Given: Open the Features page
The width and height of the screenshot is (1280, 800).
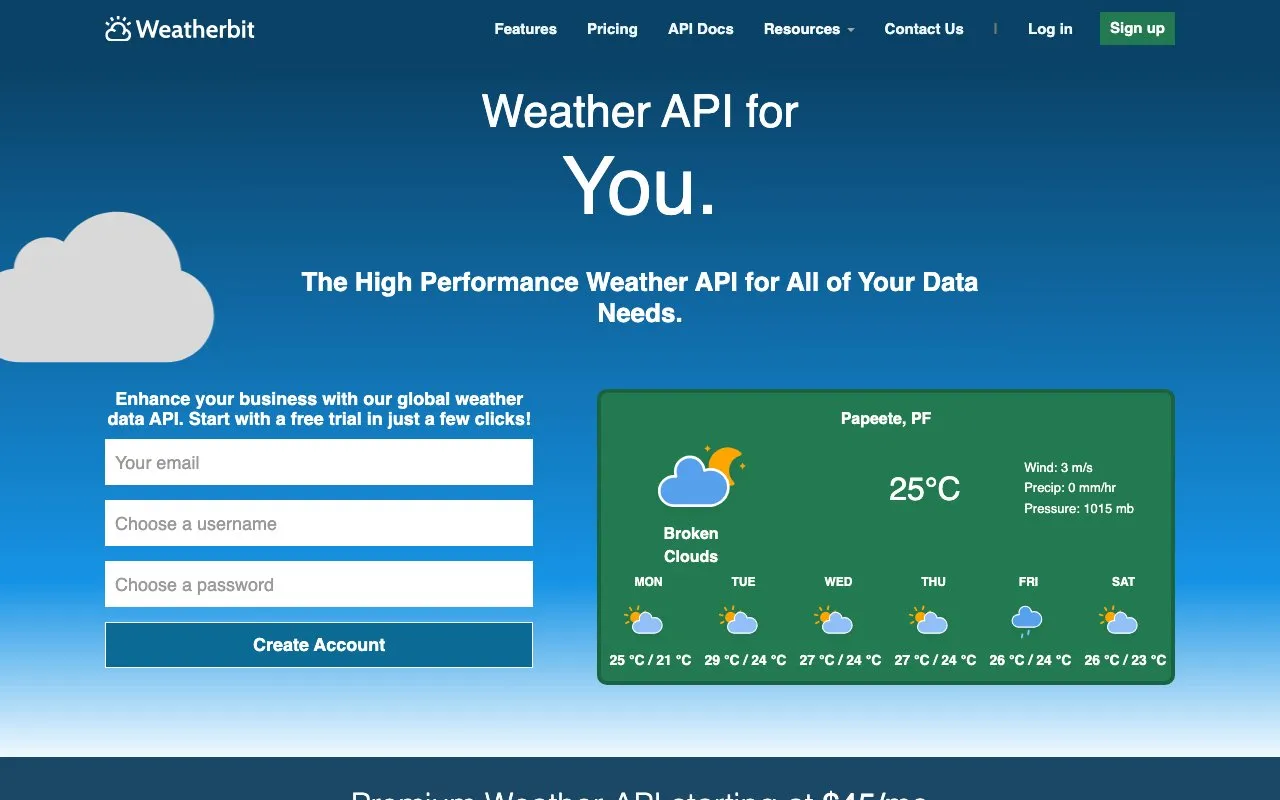Looking at the screenshot, I should 525,29.
